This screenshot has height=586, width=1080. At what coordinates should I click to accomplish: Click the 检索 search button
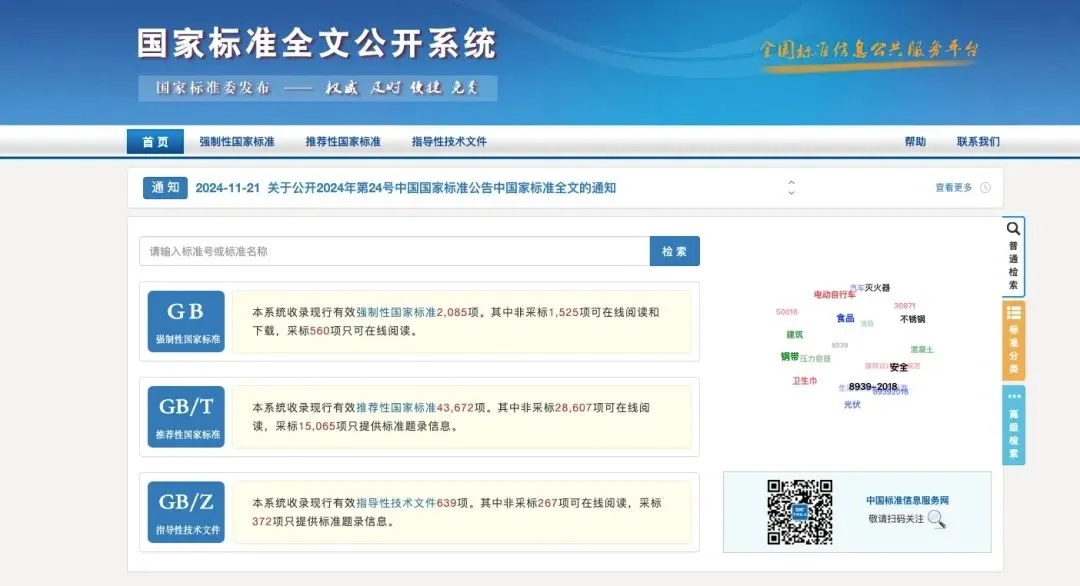pyautogui.click(x=674, y=251)
